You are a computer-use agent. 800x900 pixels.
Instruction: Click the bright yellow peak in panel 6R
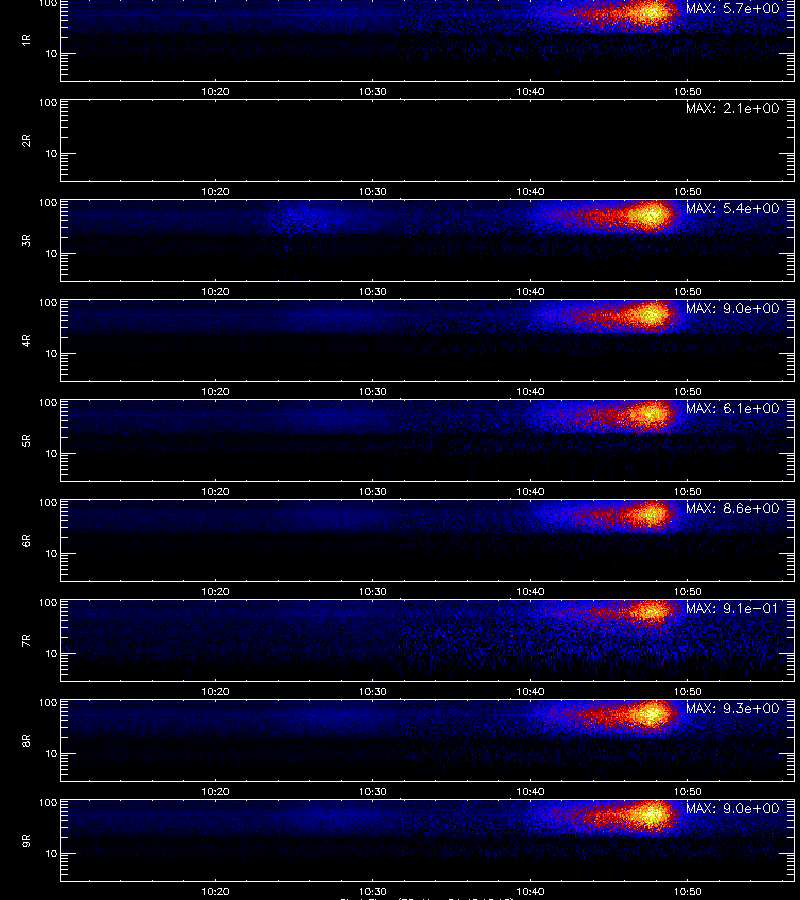(650, 514)
